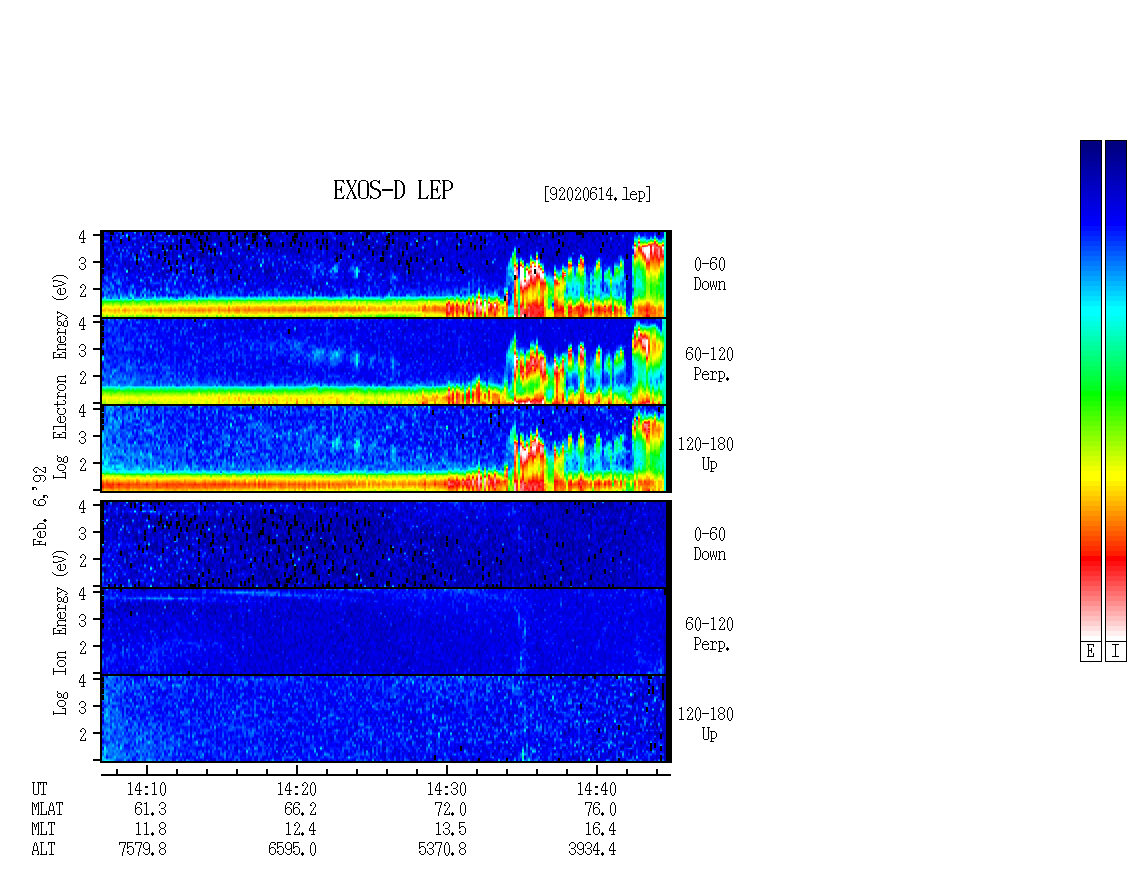Click the 14:30 time tick label
Viewport: 1130px width, 875px height.
pos(447,789)
